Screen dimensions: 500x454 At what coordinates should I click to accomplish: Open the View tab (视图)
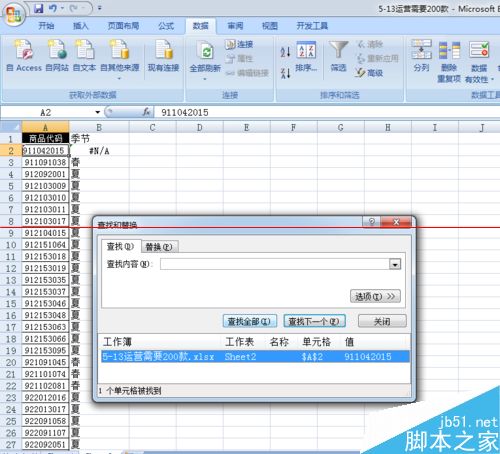[270, 26]
